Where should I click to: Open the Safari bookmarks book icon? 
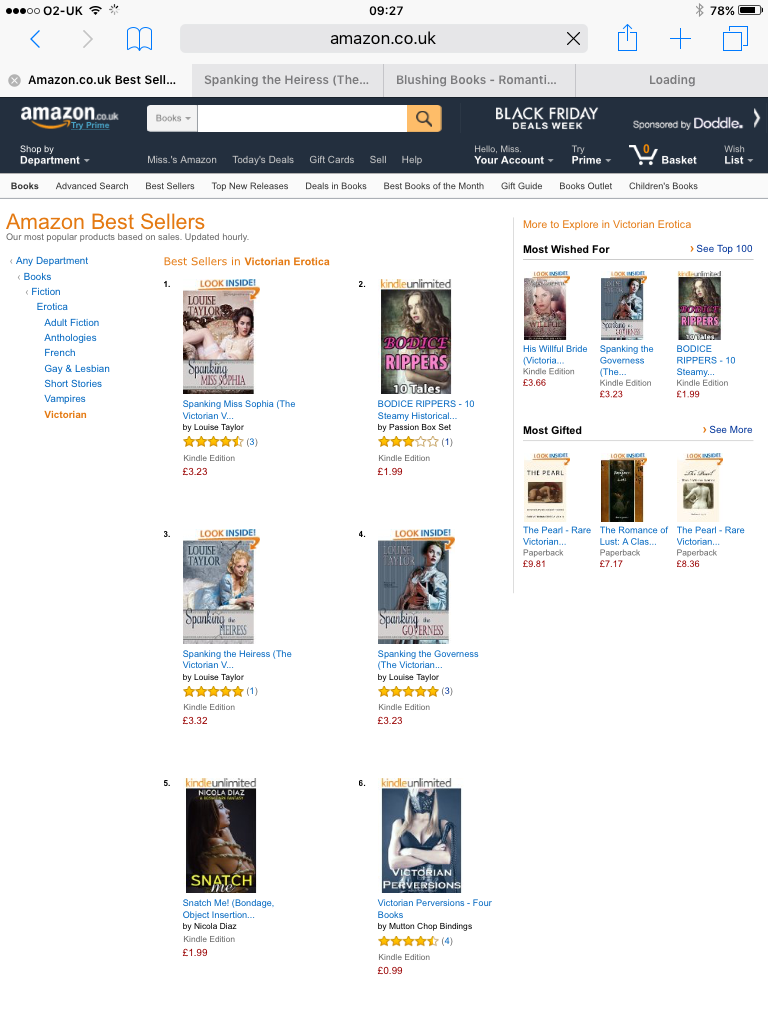coord(139,39)
